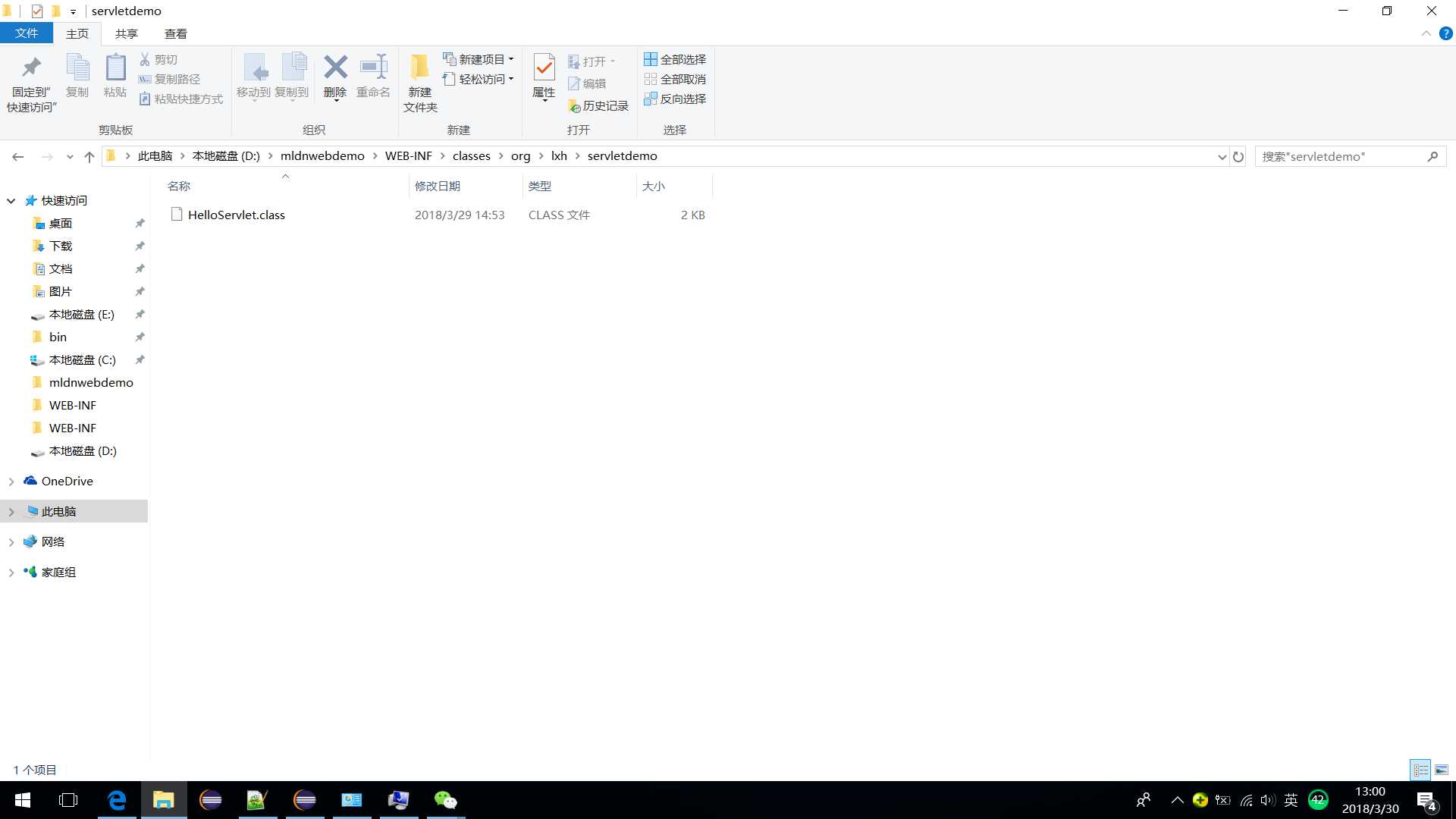Image resolution: width=1456 pixels, height=819 pixels.
Task: Click the Pin to Quick access icon
Action: 31,68
